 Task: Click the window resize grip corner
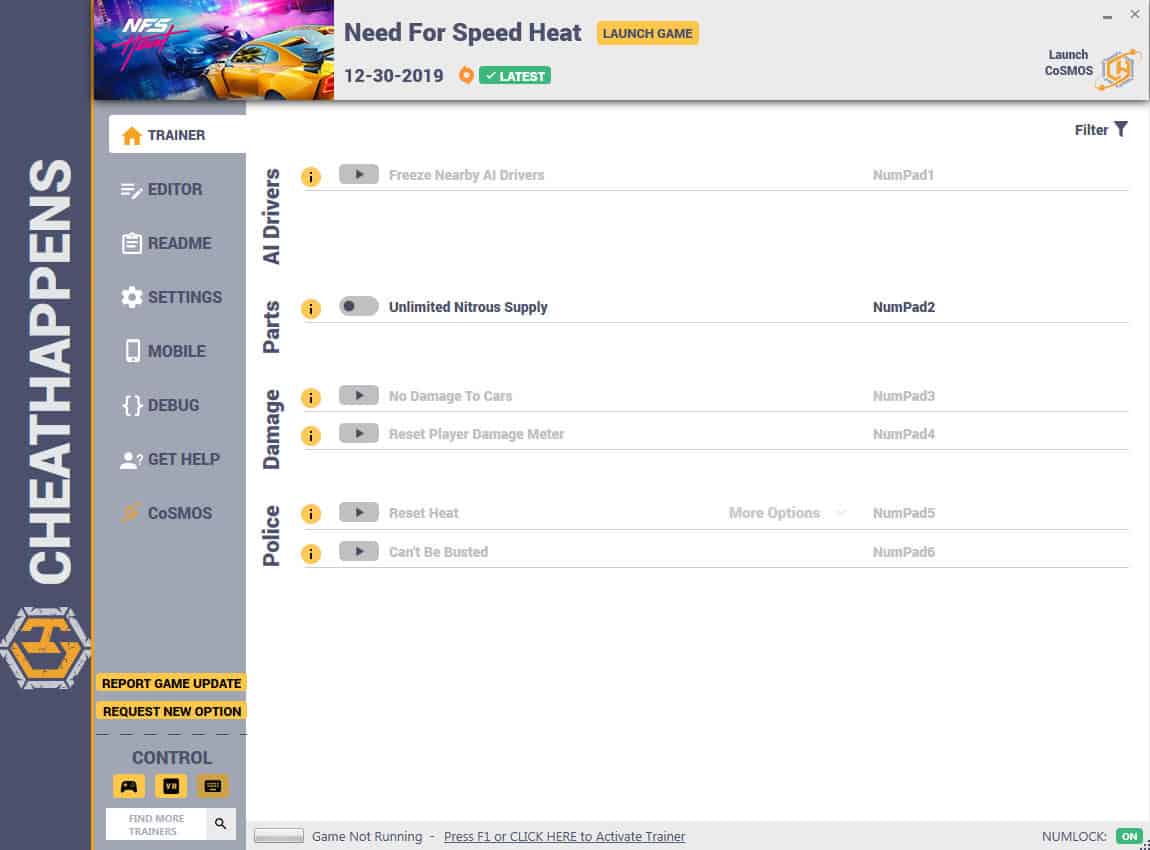[x=1144, y=844]
